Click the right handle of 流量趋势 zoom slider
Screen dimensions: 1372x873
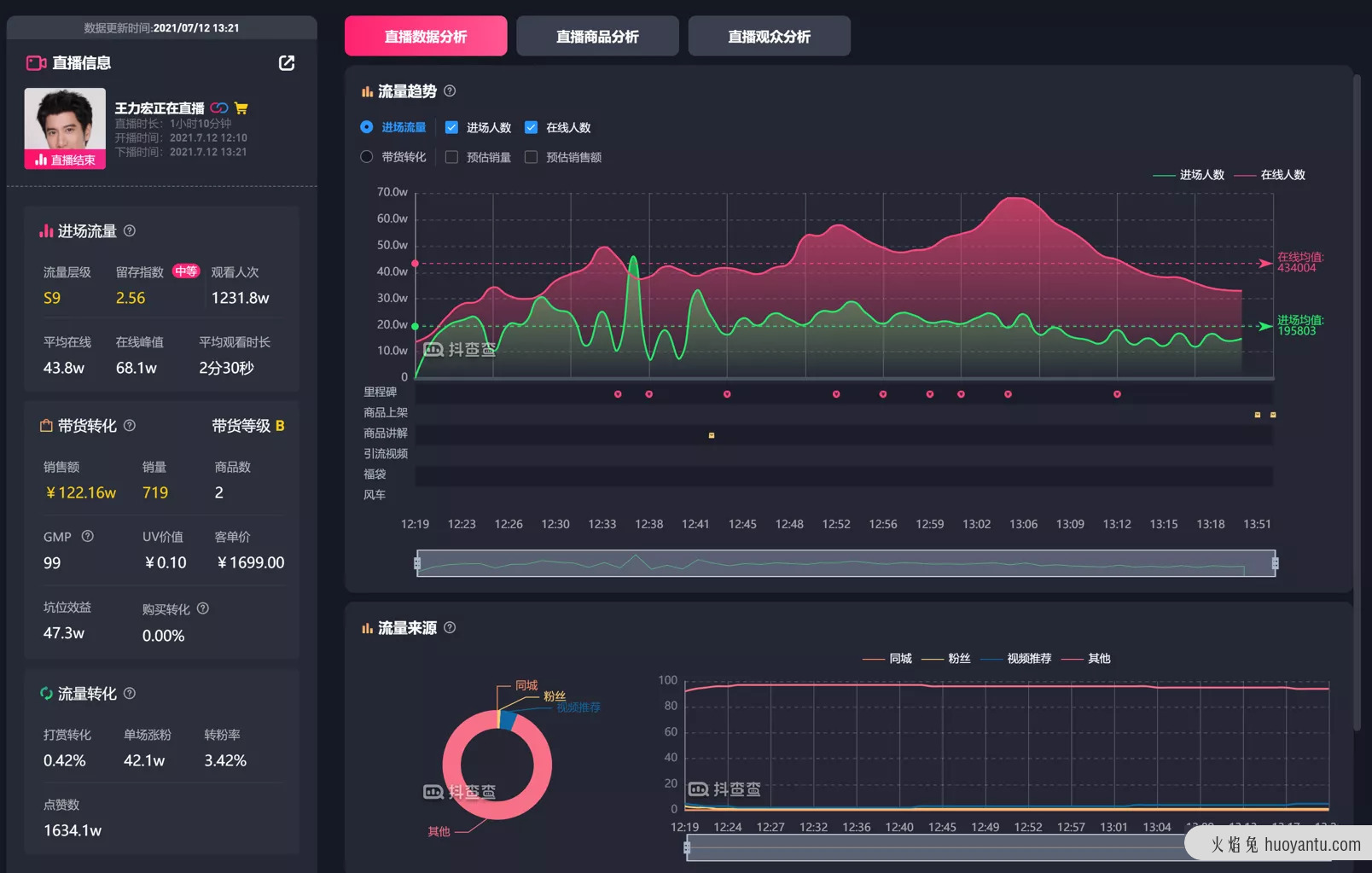1276,563
